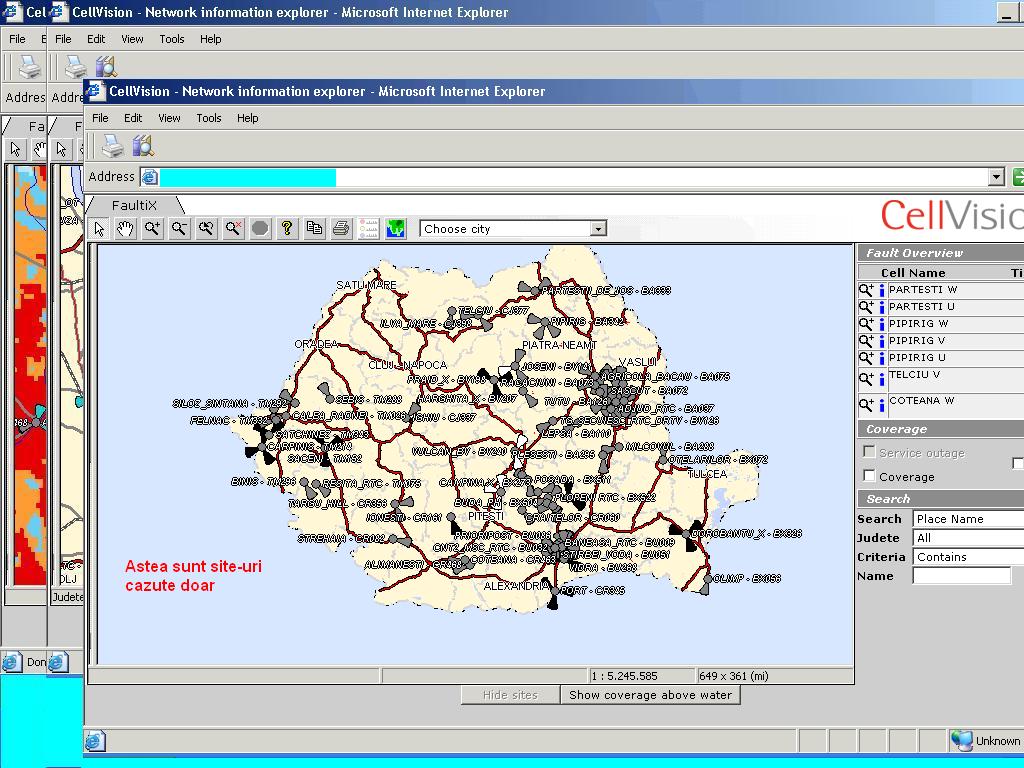
Task: Show info for TELCIU V
Action: pyautogui.click(x=882, y=379)
